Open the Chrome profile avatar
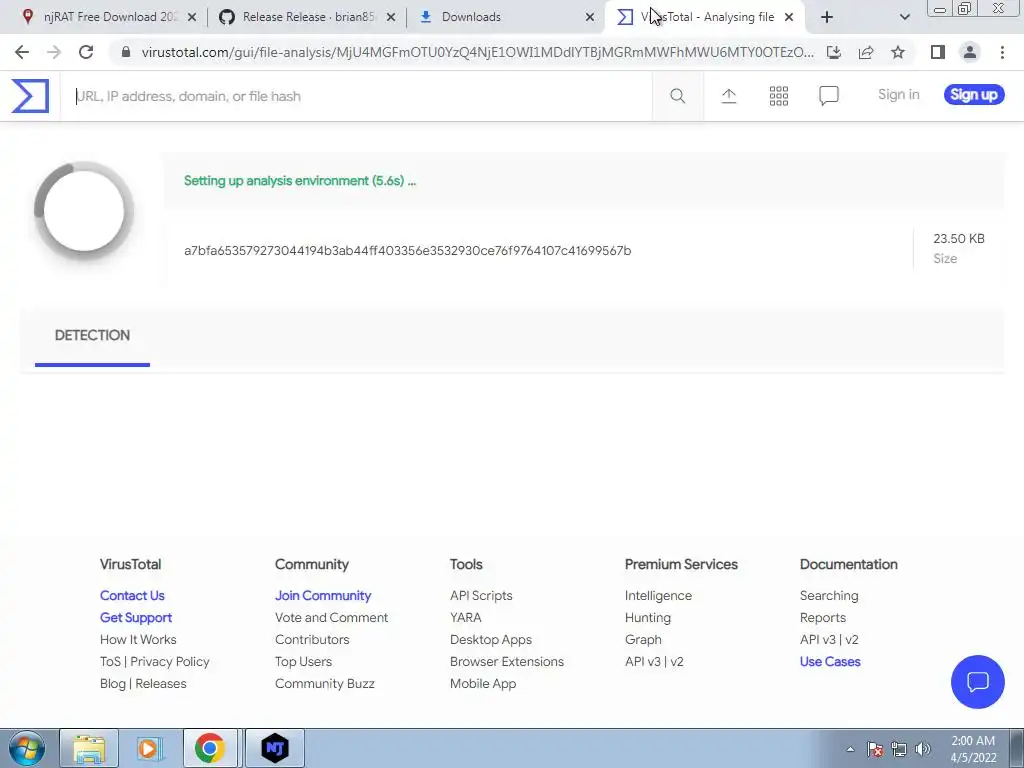 [x=970, y=52]
